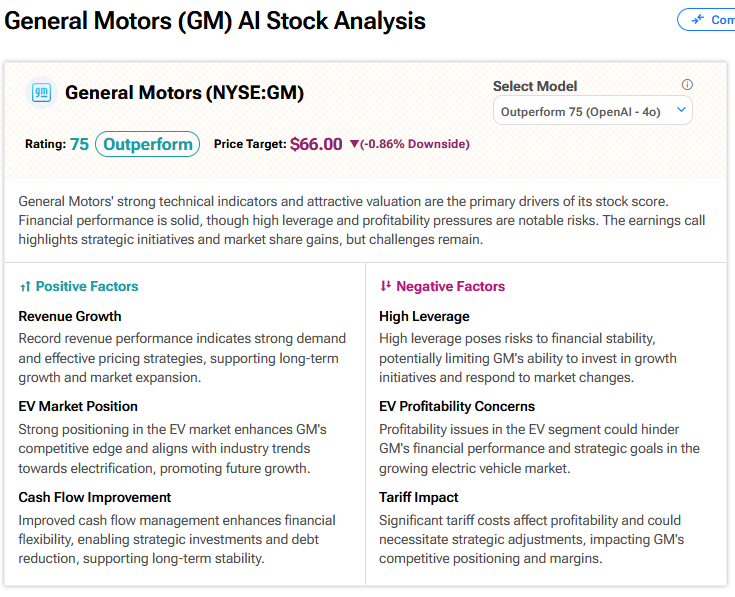Open the Select Model dropdown

[x=593, y=111]
